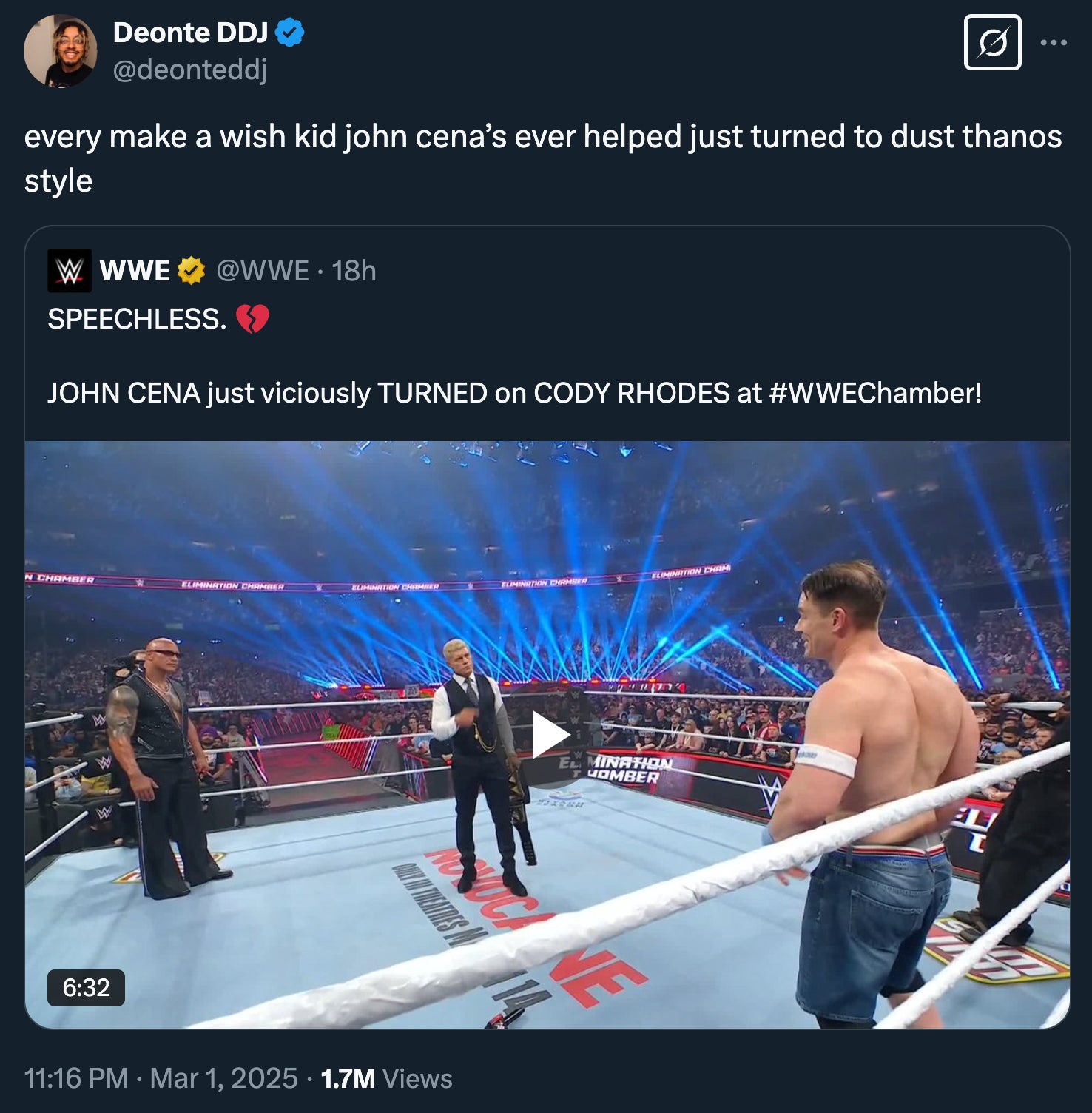Screen dimensions: 1092x1113
Task: Open the three-dot more options menu
Action: click(1053, 43)
